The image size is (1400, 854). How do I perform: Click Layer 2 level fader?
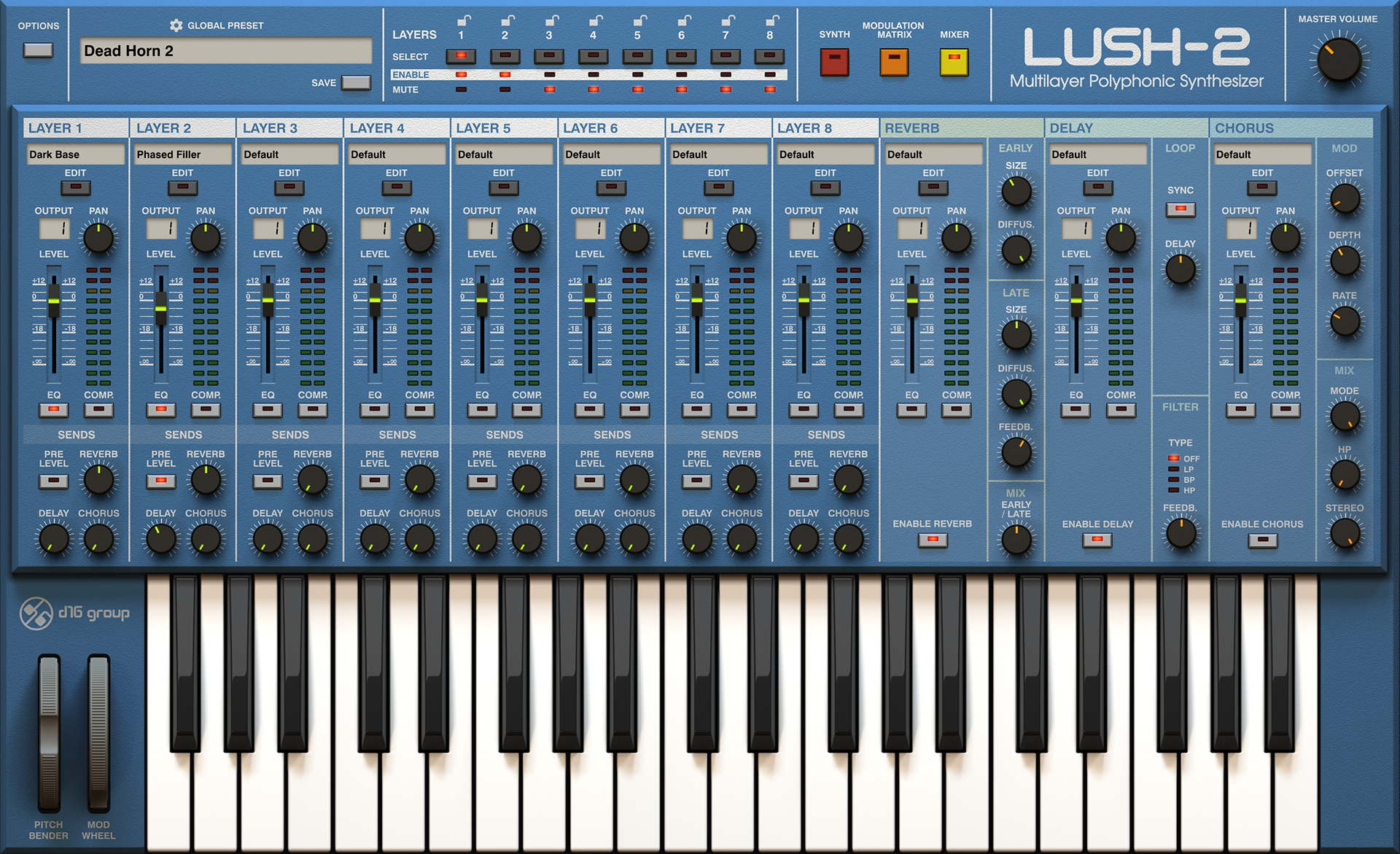click(x=160, y=308)
